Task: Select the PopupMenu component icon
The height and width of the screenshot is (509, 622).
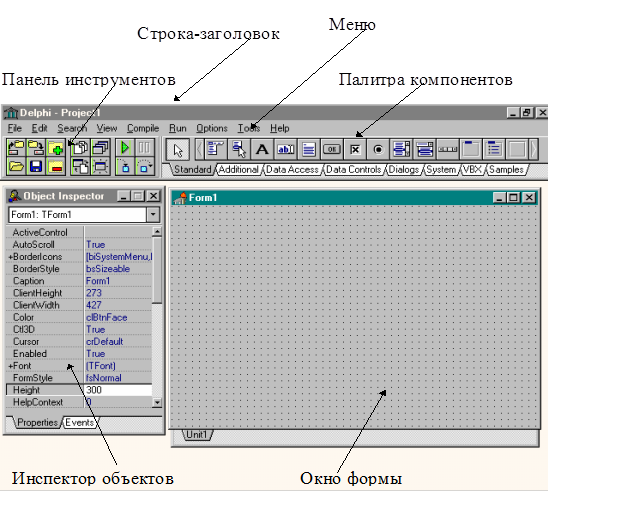Action: coord(239,150)
